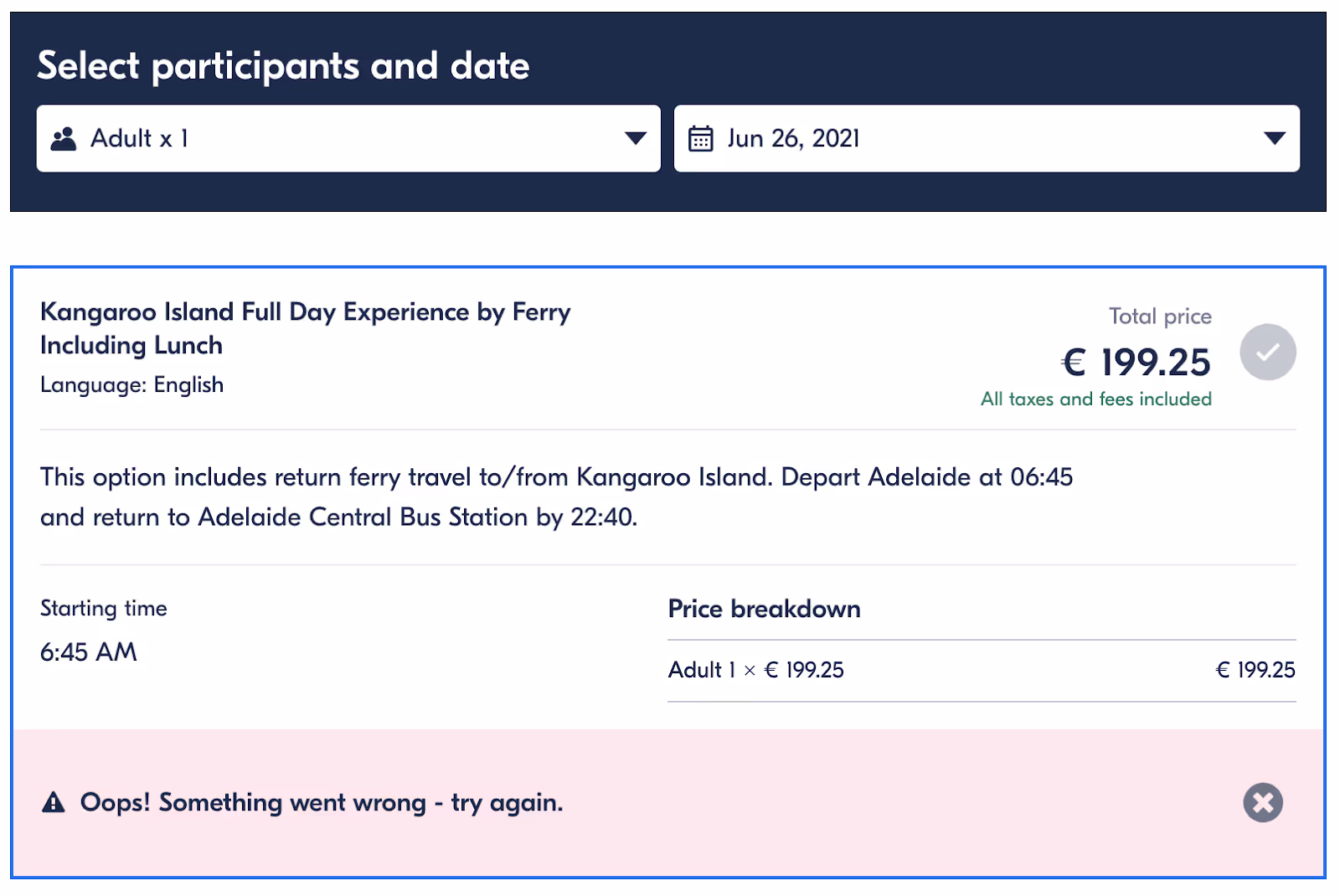Dismiss the error message with X icon
Image resolution: width=1340 pixels, height=896 pixels.
coord(1263,802)
